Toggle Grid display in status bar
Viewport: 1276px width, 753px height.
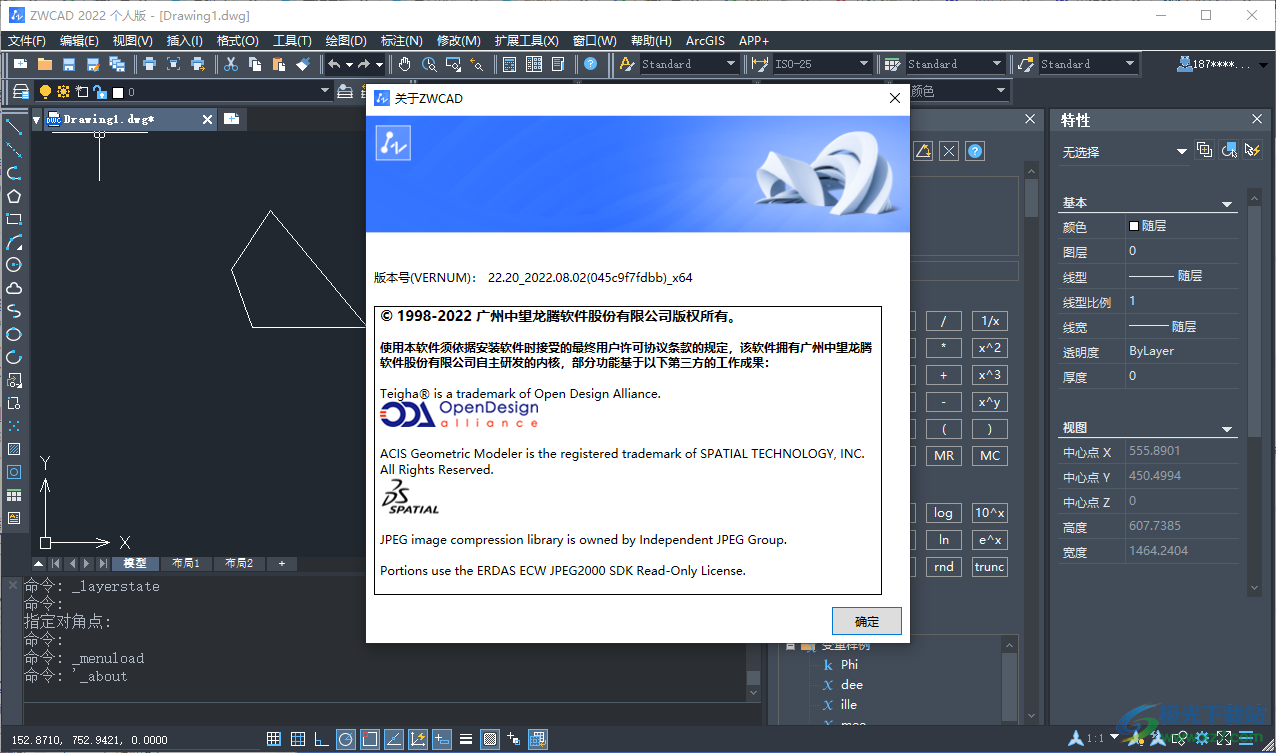coord(298,740)
